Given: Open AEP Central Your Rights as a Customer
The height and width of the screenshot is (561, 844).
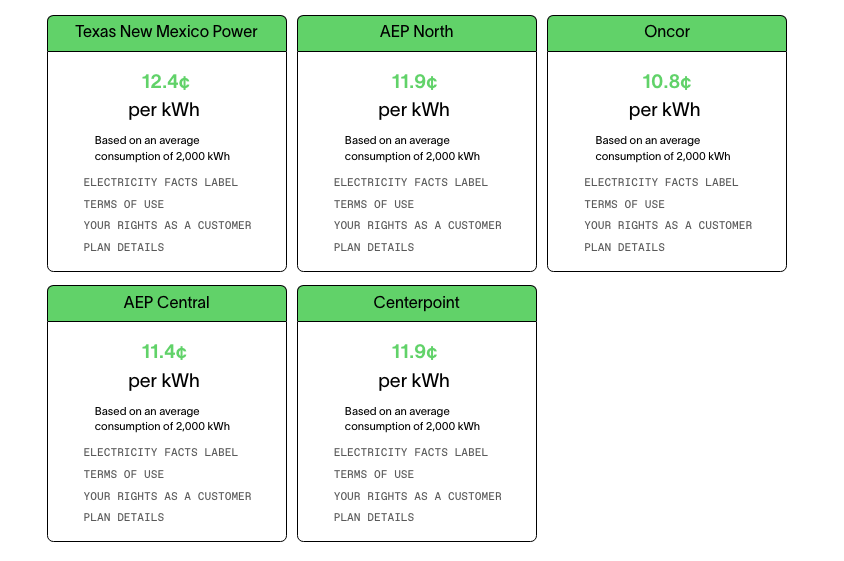Looking at the screenshot, I should [x=167, y=496].
